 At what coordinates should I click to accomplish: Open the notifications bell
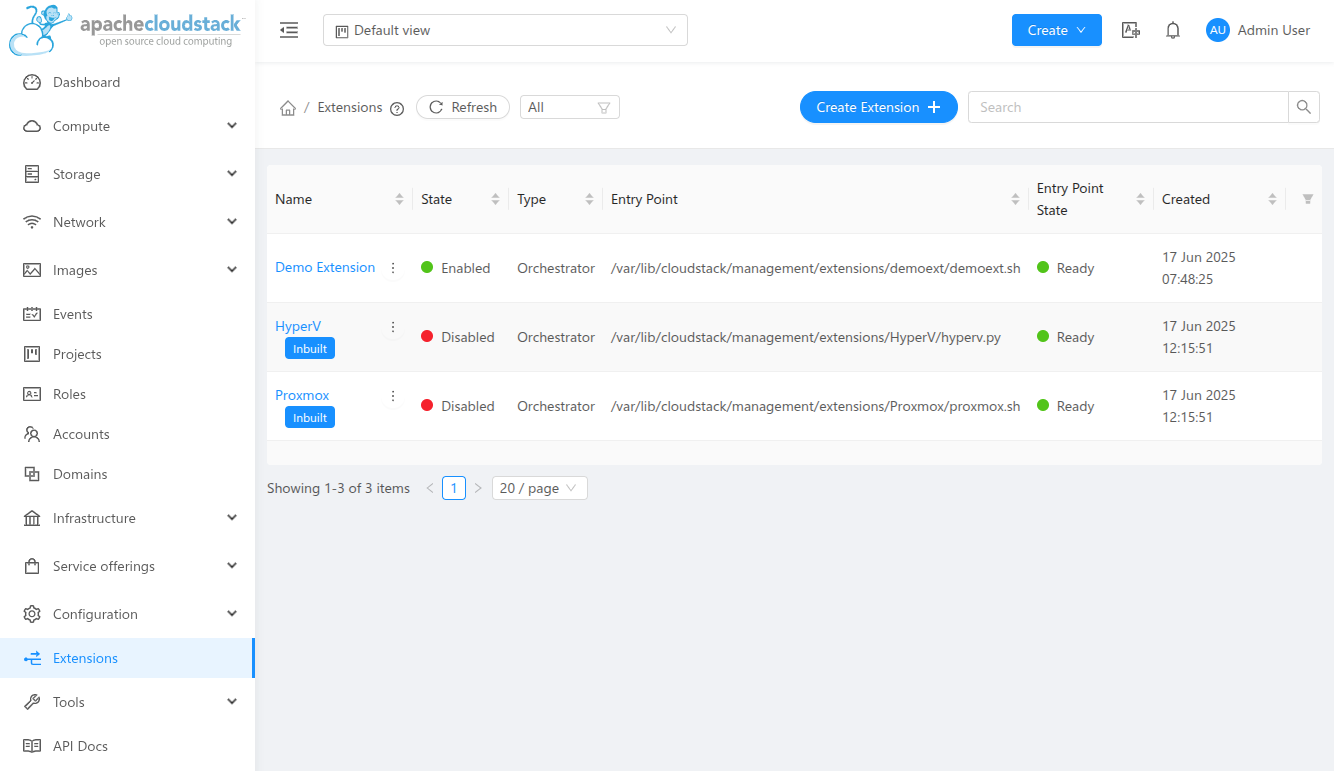(1173, 30)
